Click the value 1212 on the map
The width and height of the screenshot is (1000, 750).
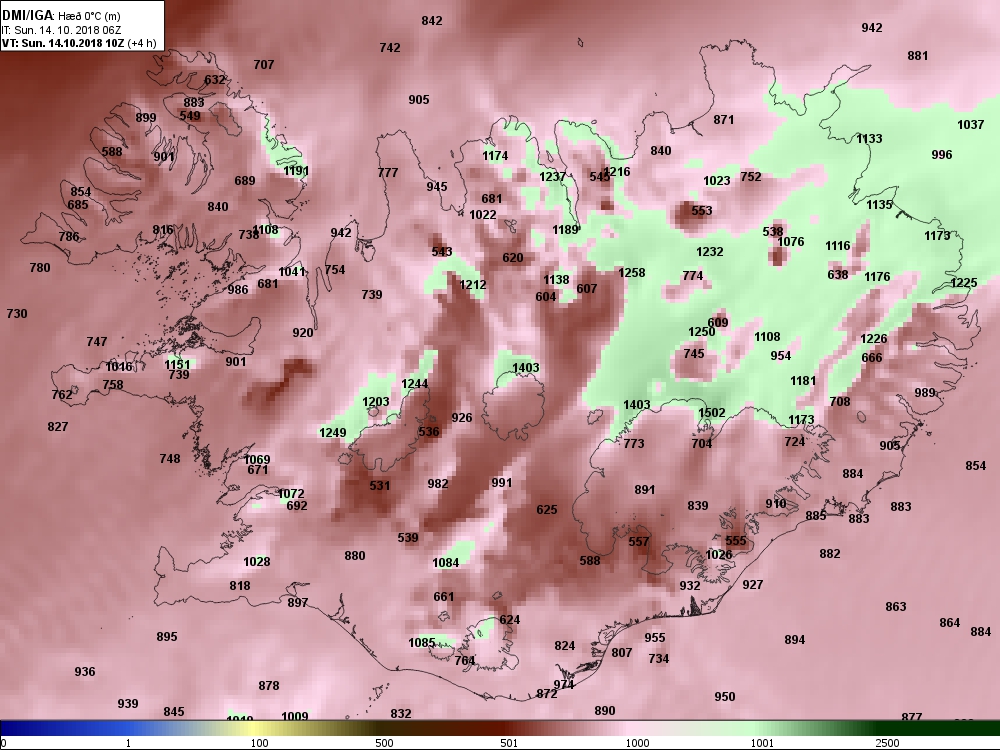point(473,285)
